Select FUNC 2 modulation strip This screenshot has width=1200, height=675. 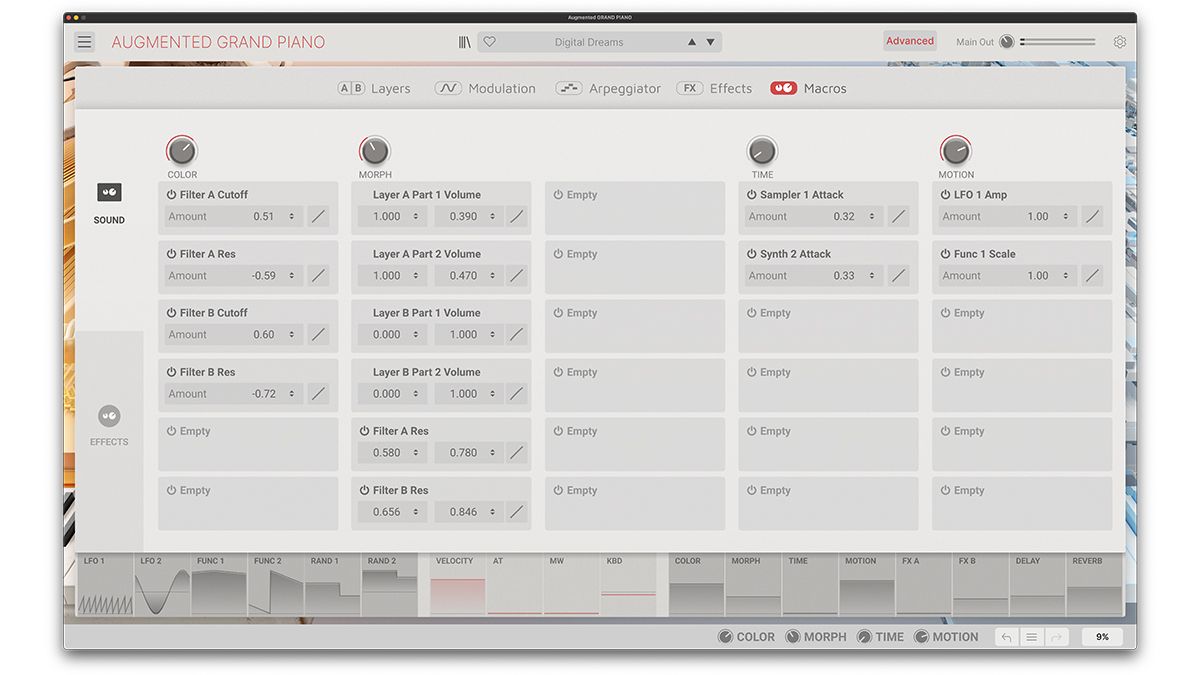[x=276, y=585]
